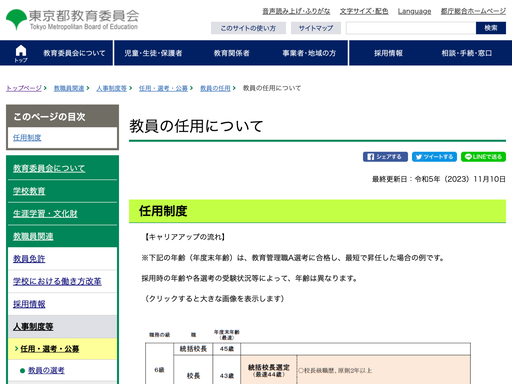Image resolution: width=512 pixels, height=384 pixels.
Task: Go to 任用・選考・公募 in the breadcrumb
Action: 163,88
